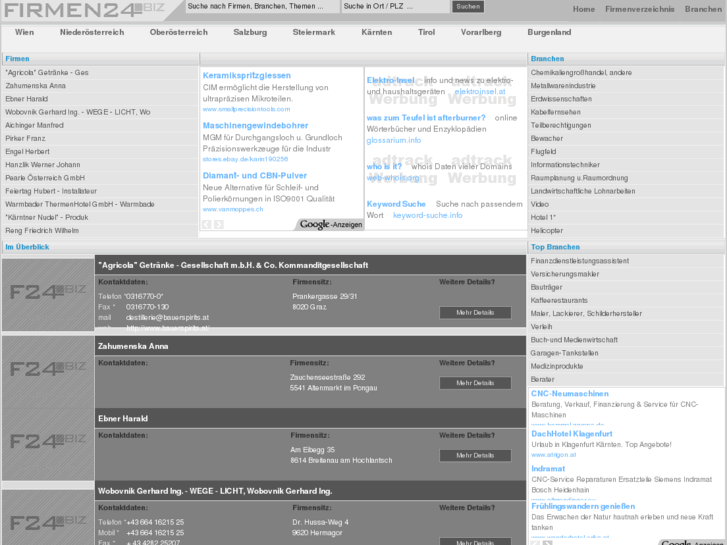Open the F24 thumbnail beside Zahumenska Anna

pos(48,372)
